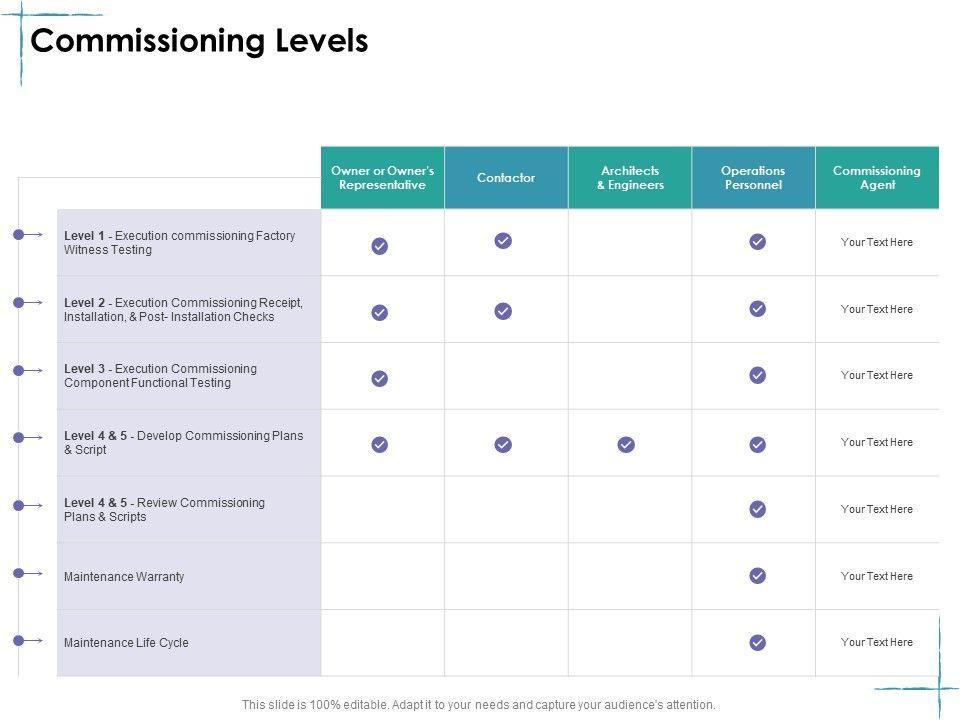960x720 pixels.
Task: Click the Level 1 Owner column checkmark
Action: point(380,246)
